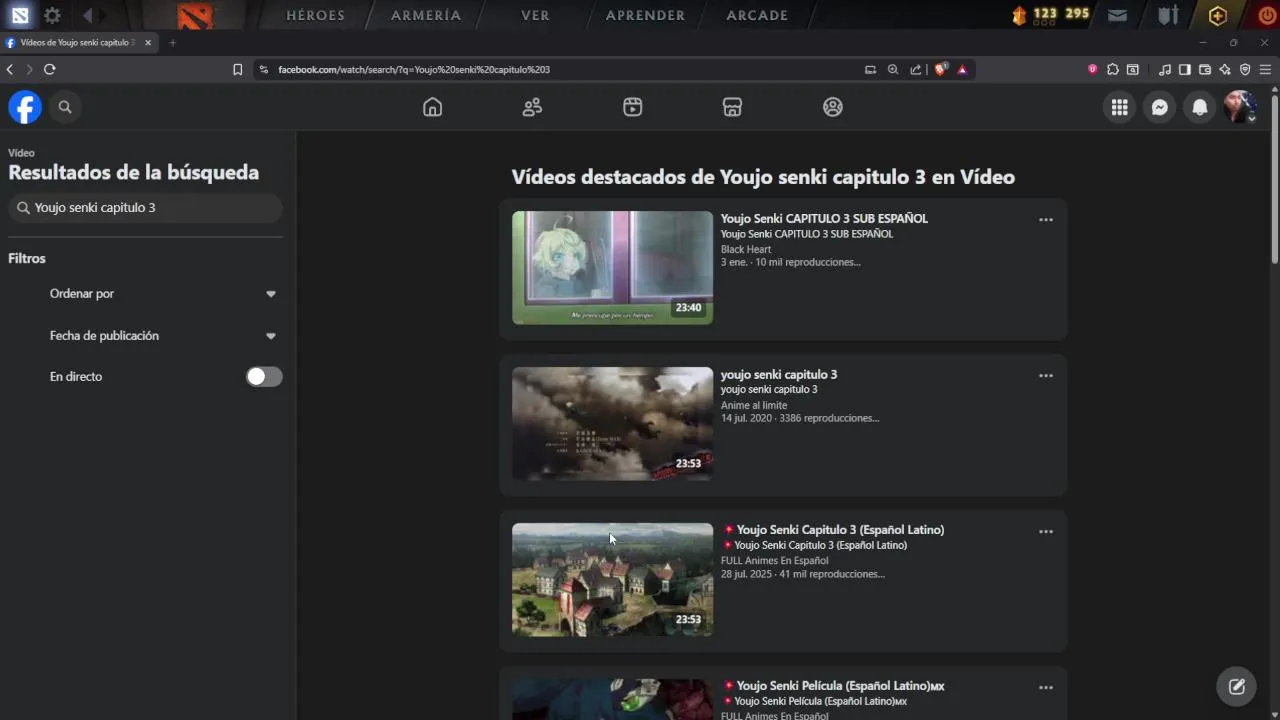The image size is (1280, 720).
Task: Open the account profile picture menu
Action: pos(1240,107)
